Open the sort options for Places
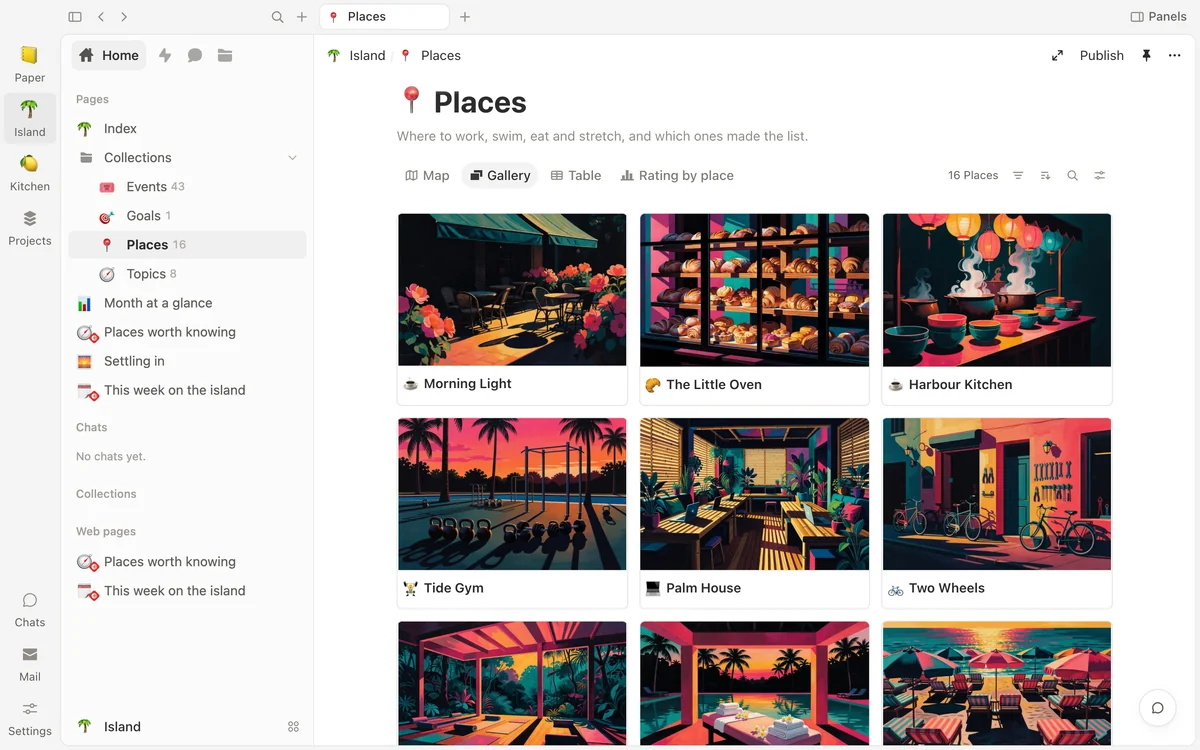Viewport: 1200px width, 750px height. tap(1045, 176)
